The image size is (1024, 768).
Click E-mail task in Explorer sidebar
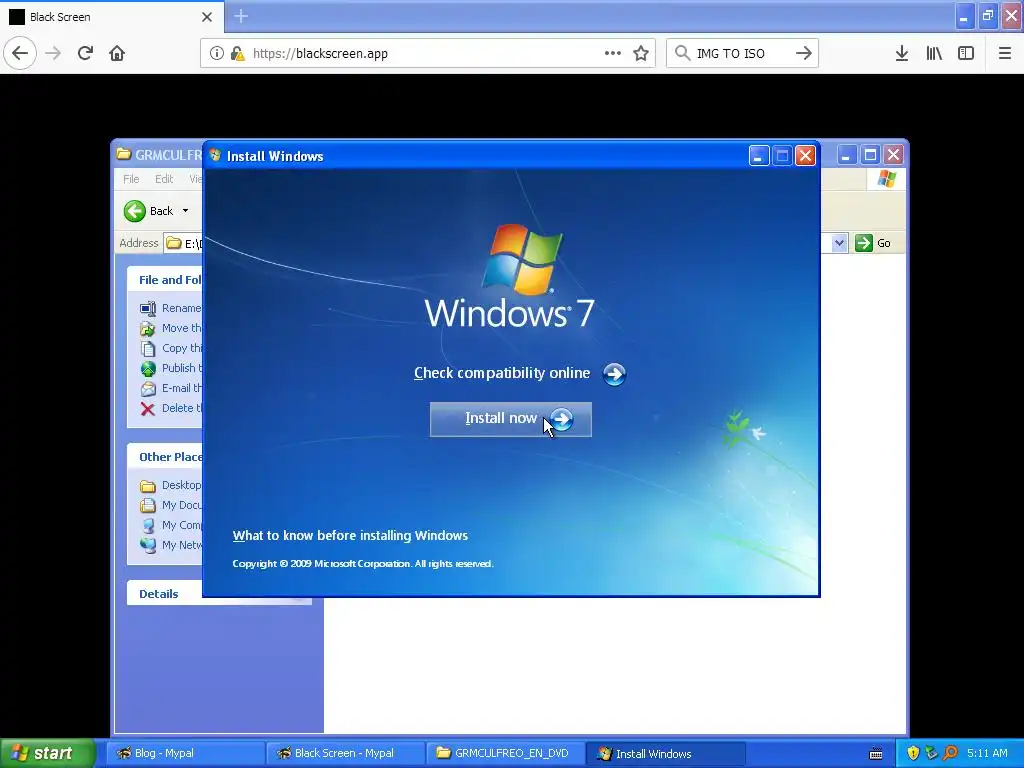coord(171,388)
